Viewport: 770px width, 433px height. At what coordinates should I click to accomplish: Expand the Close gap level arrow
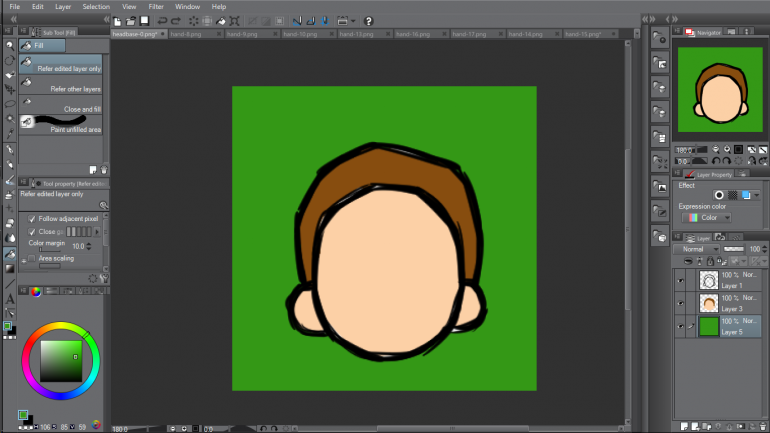coord(97,232)
